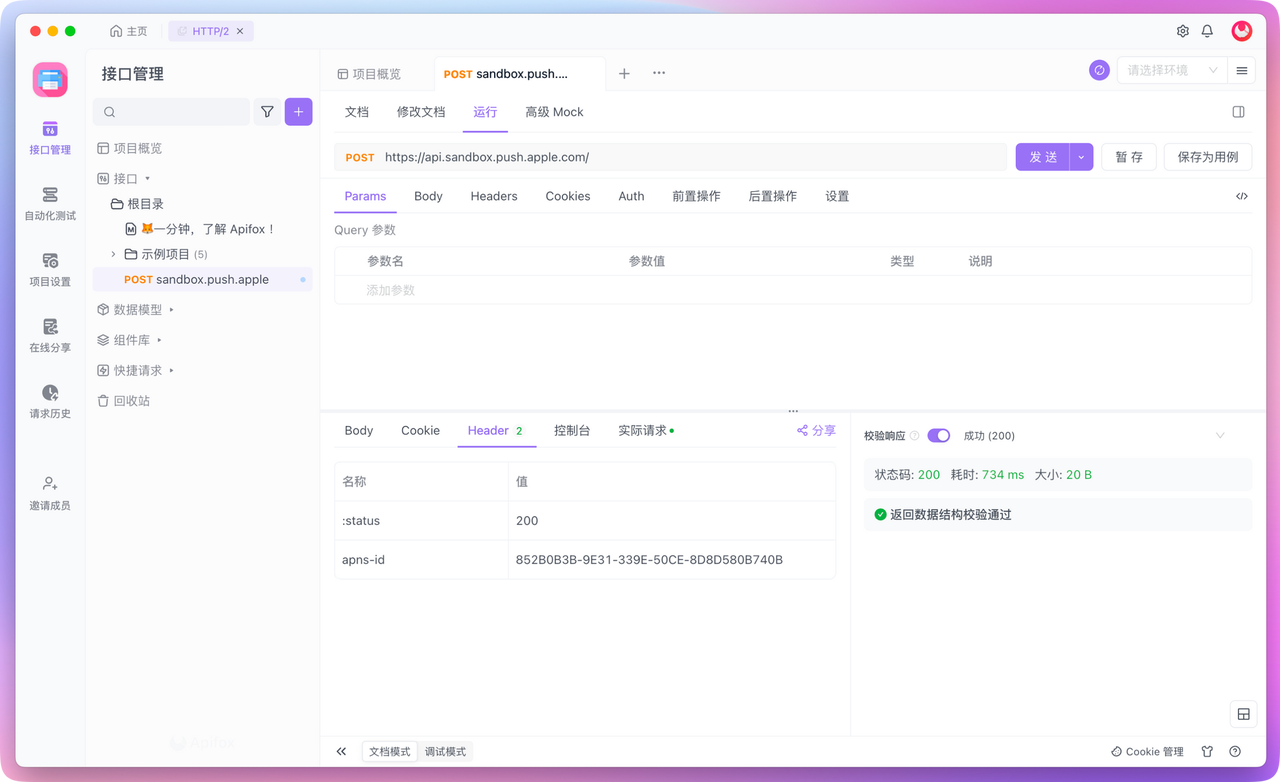Viewport: 1280px width, 782px height.
Task: Open the 设置 tab
Action: coord(837,196)
